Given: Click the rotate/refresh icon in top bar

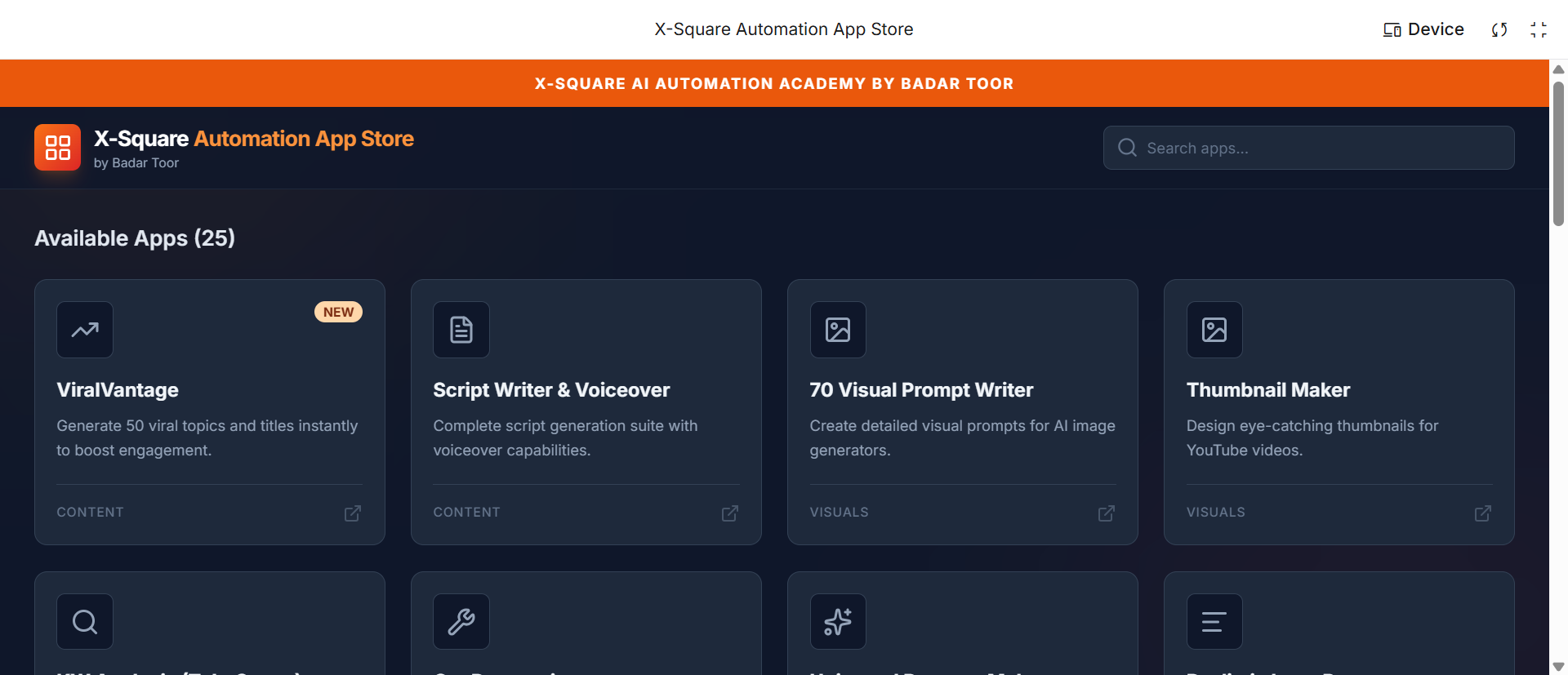Looking at the screenshot, I should pyautogui.click(x=1499, y=29).
